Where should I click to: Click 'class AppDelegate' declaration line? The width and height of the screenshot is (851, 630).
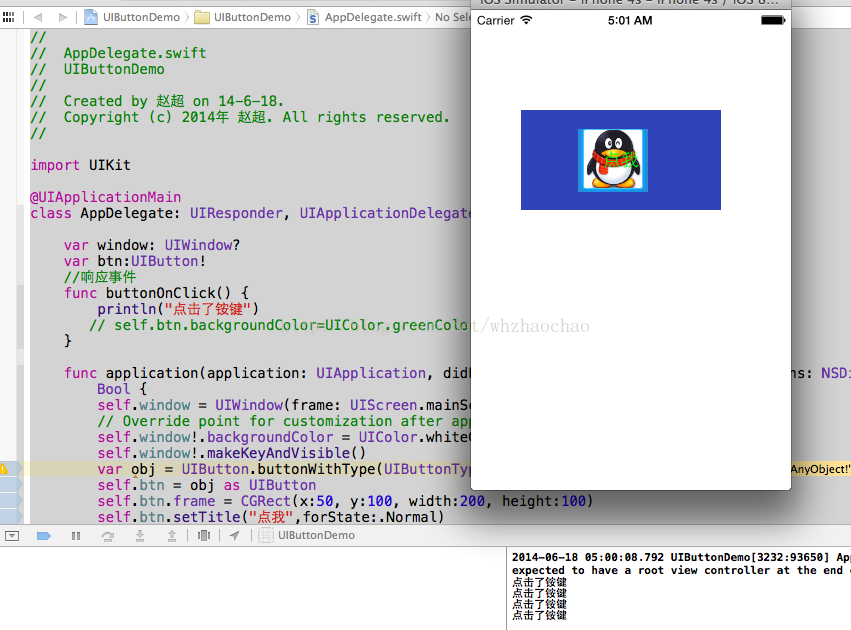click(x=250, y=213)
